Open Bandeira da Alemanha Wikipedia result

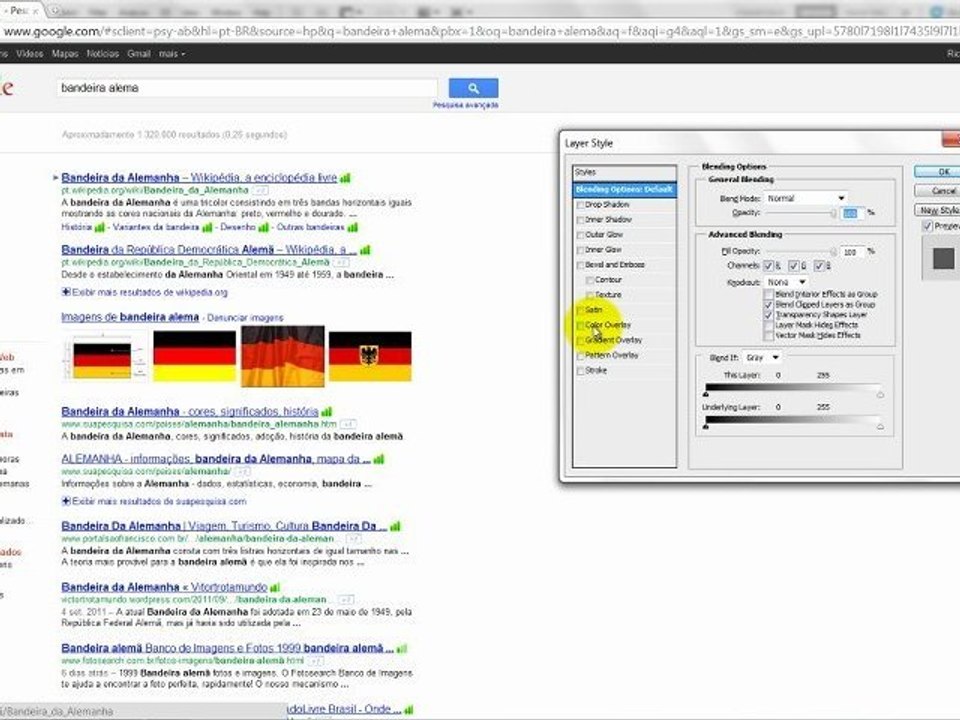click(x=199, y=178)
